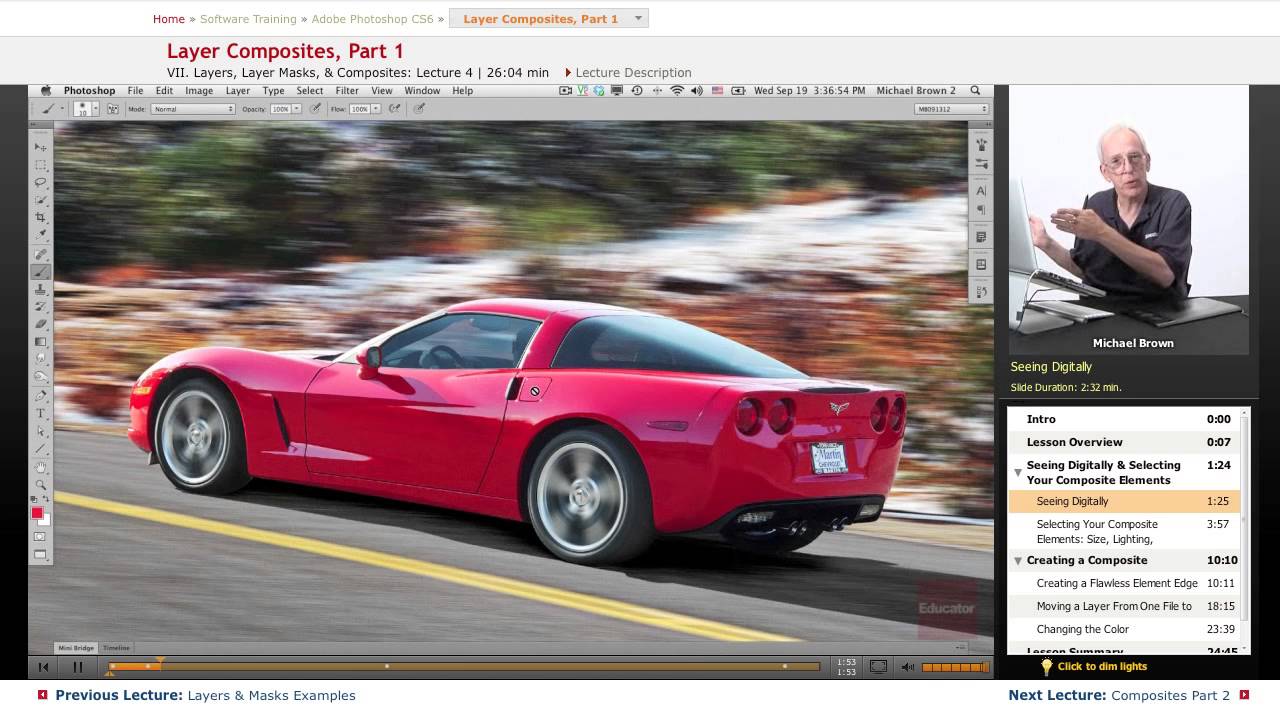
Task: Select the Spot Healing Brush tool
Action: 41,254
